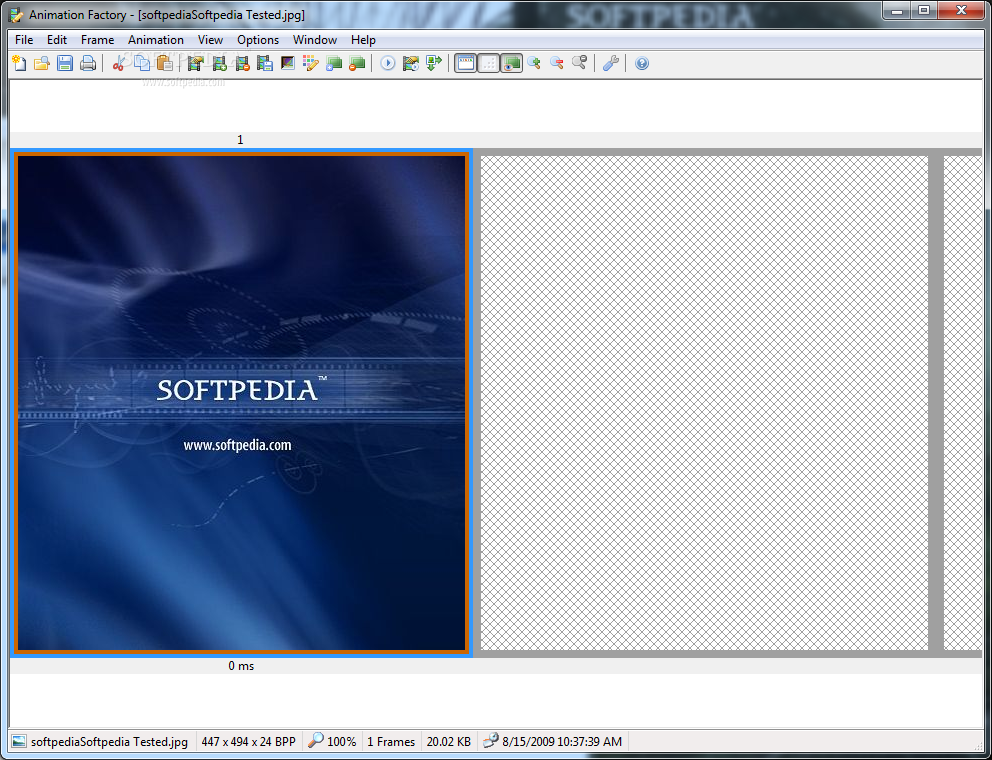Click the 8/15/2009 10:37:39 AM date status
Image resolution: width=992 pixels, height=760 pixels.
tap(562, 742)
